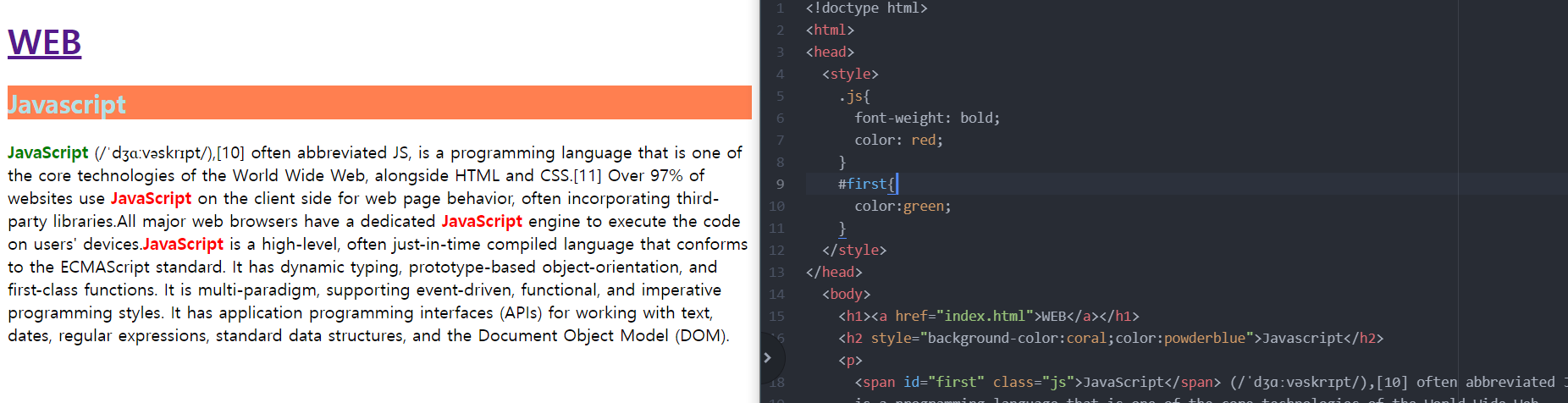Screen dimensions: 1568x403
Task: Click the class="js" attribute in span
Action: 1034,382
